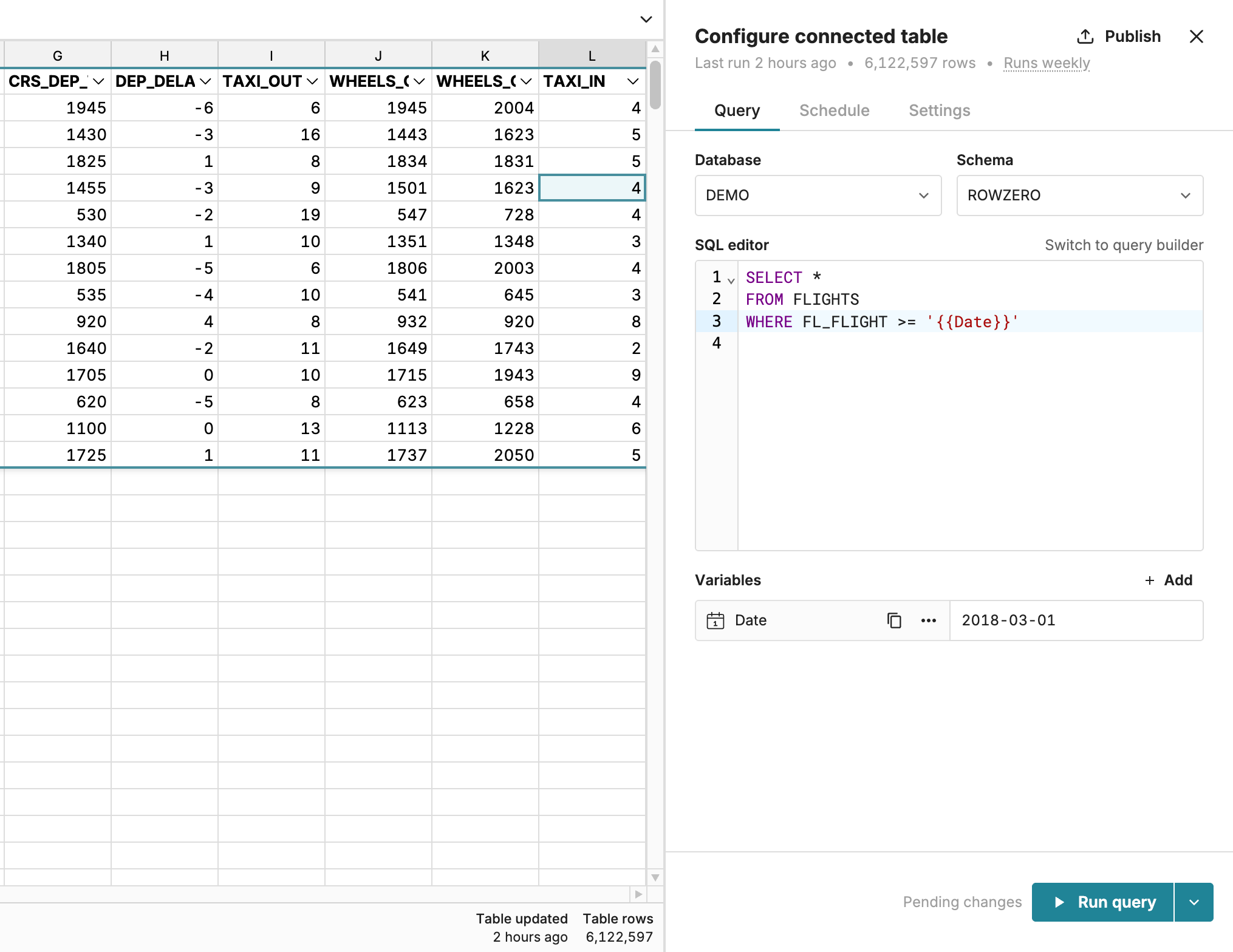Click the Runs weekly link
This screenshot has width=1233, height=952.
(x=1047, y=63)
